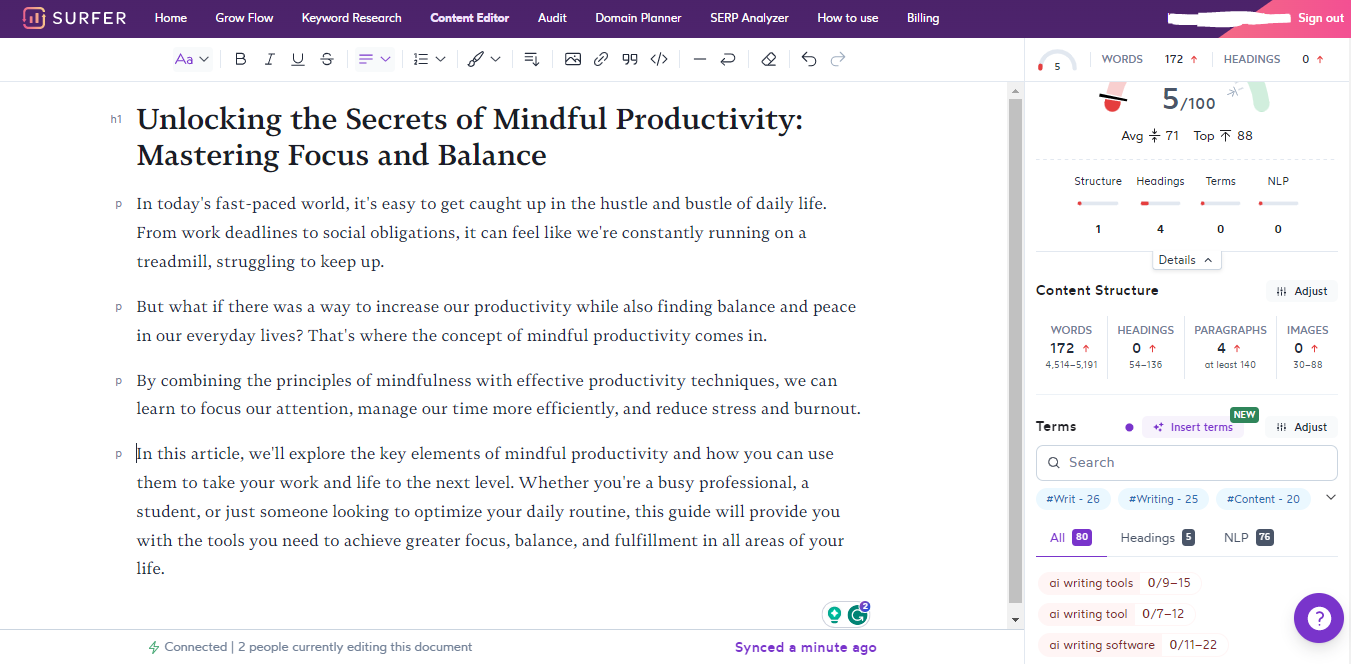
Task: Click the Grammarly icon in the editor
Action: 858,614
